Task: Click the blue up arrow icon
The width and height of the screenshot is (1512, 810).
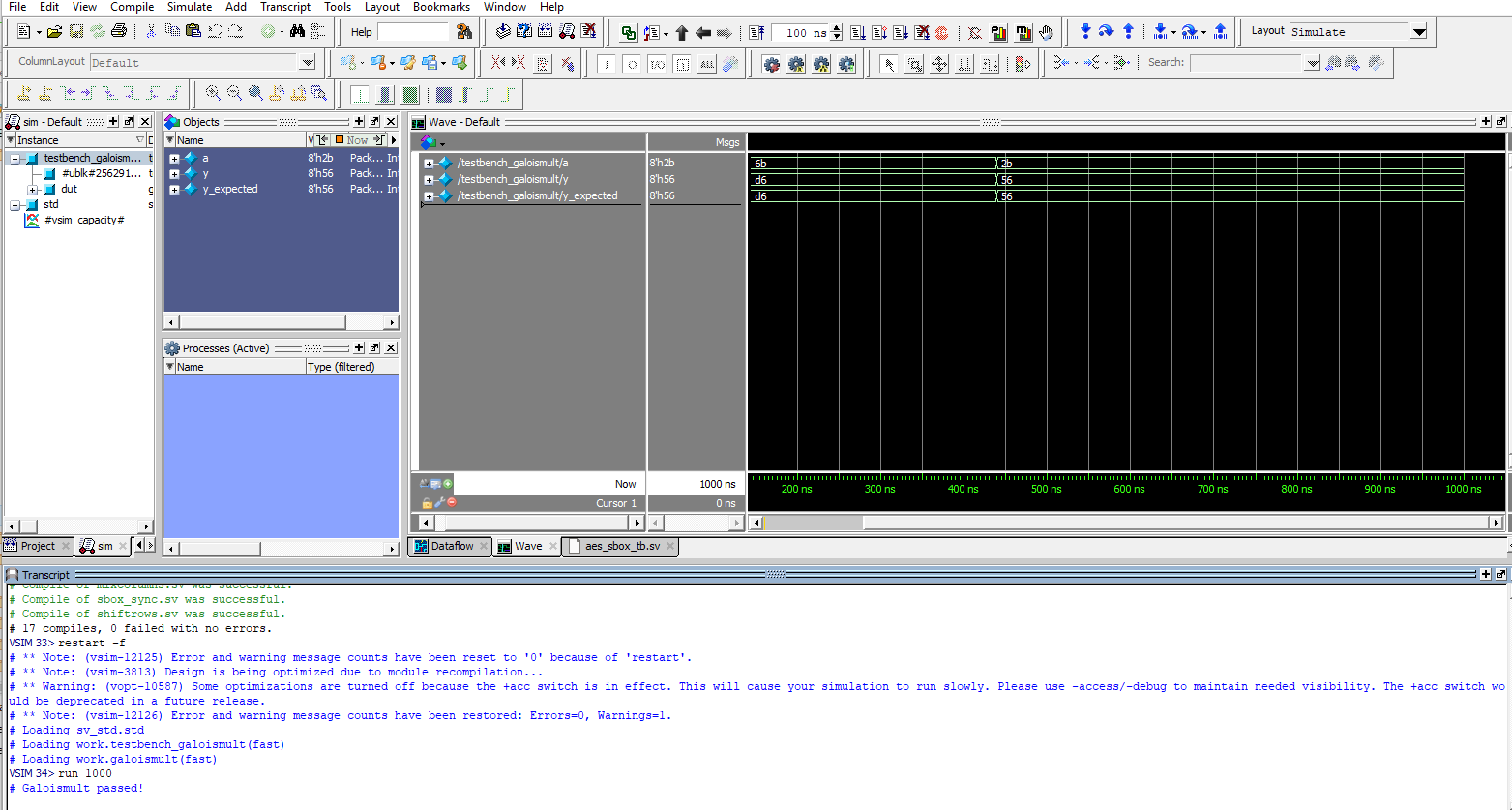Action: point(1128,32)
